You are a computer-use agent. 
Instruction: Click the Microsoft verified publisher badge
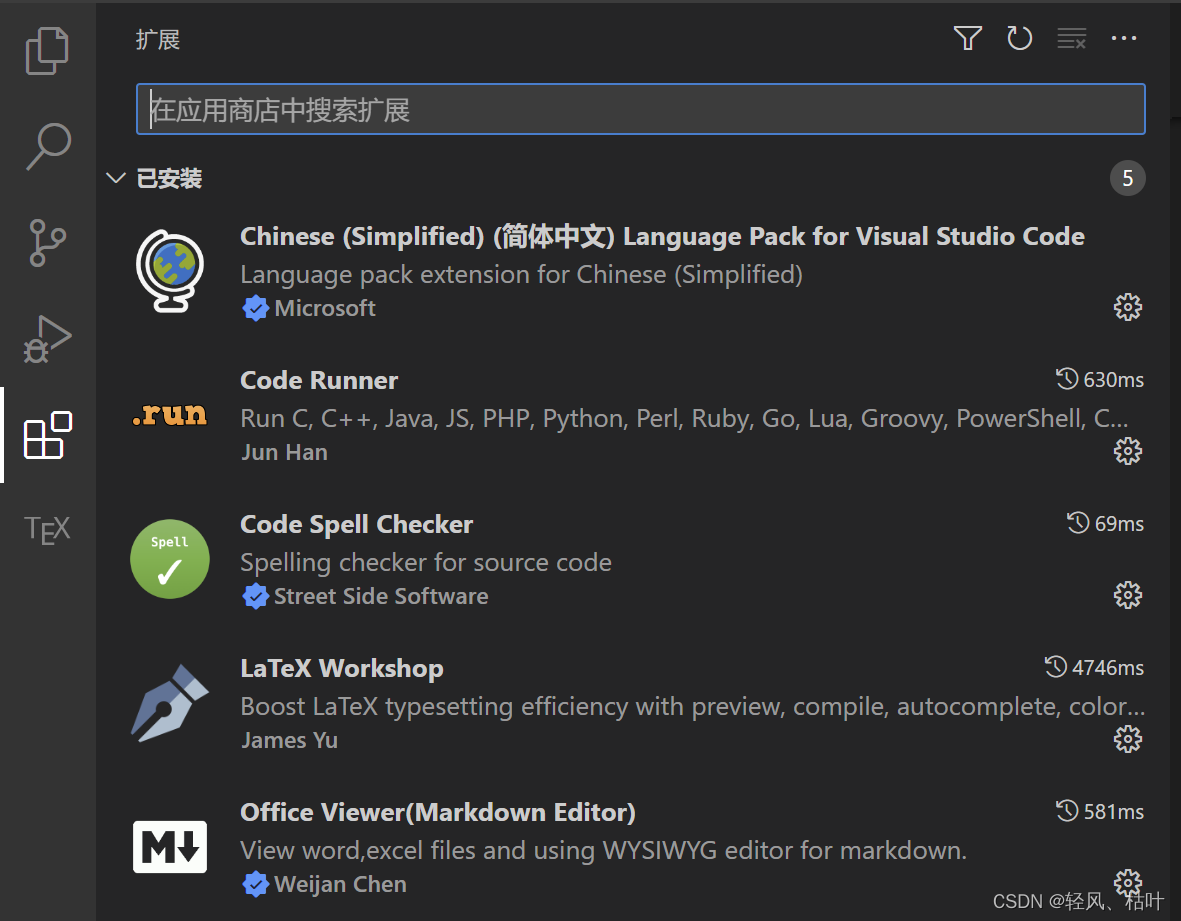(x=255, y=308)
